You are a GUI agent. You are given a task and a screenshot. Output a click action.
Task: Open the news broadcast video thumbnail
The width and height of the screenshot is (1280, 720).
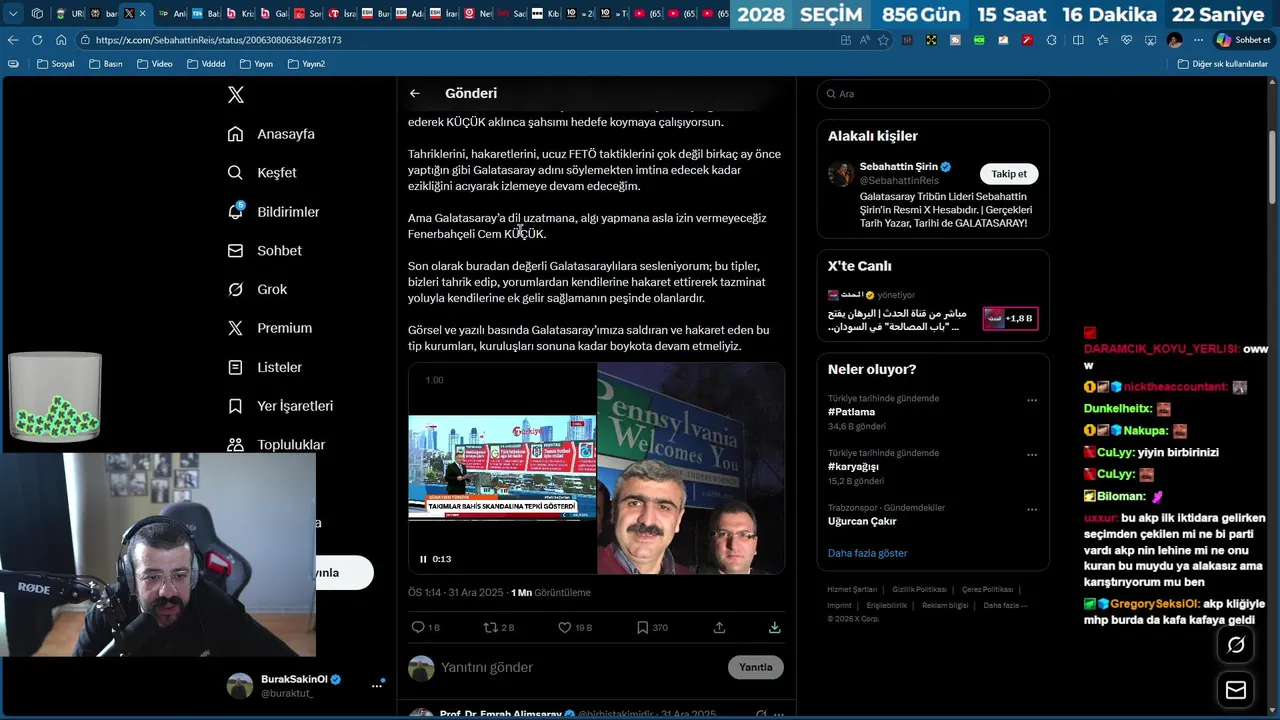click(502, 468)
